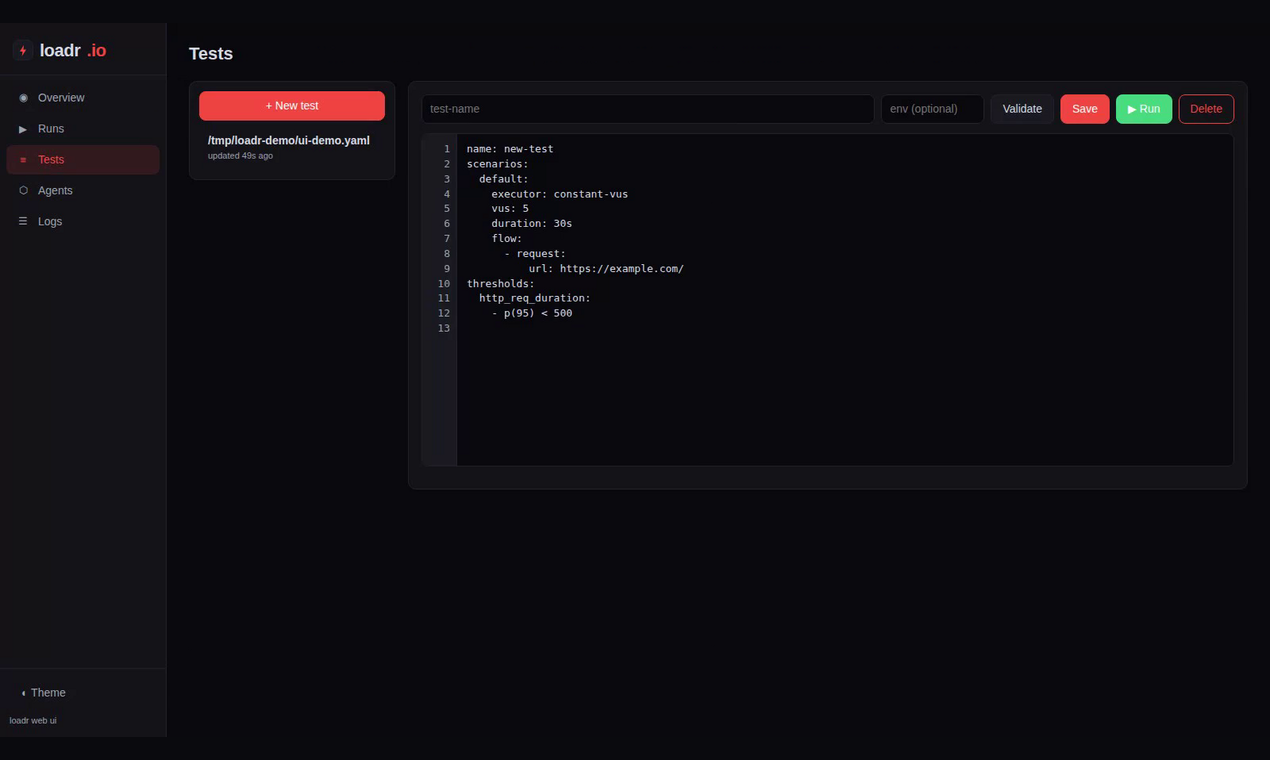Open the Overview page
Image resolution: width=1270 pixels, height=760 pixels.
[x=83, y=98]
